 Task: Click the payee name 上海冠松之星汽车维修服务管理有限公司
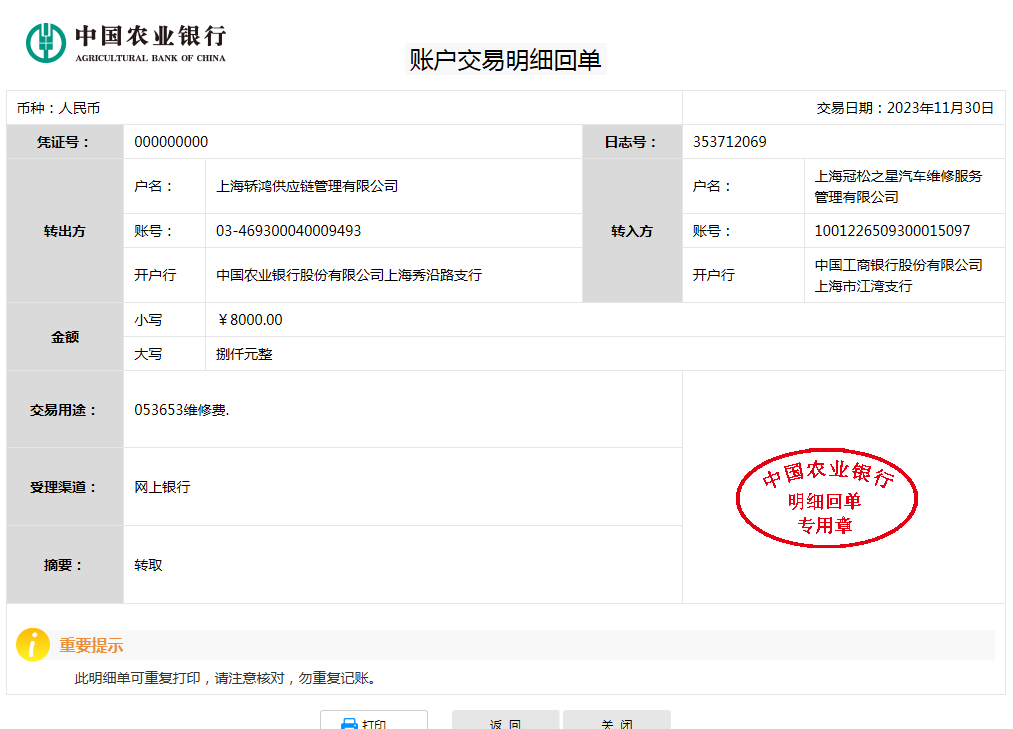[897, 186]
